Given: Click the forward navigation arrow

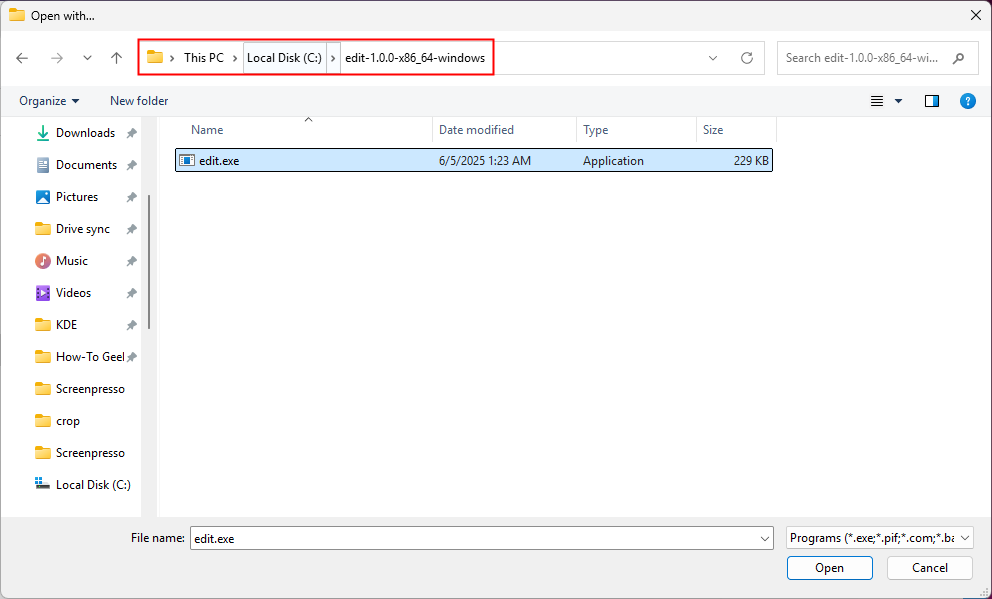Looking at the screenshot, I should (x=57, y=58).
